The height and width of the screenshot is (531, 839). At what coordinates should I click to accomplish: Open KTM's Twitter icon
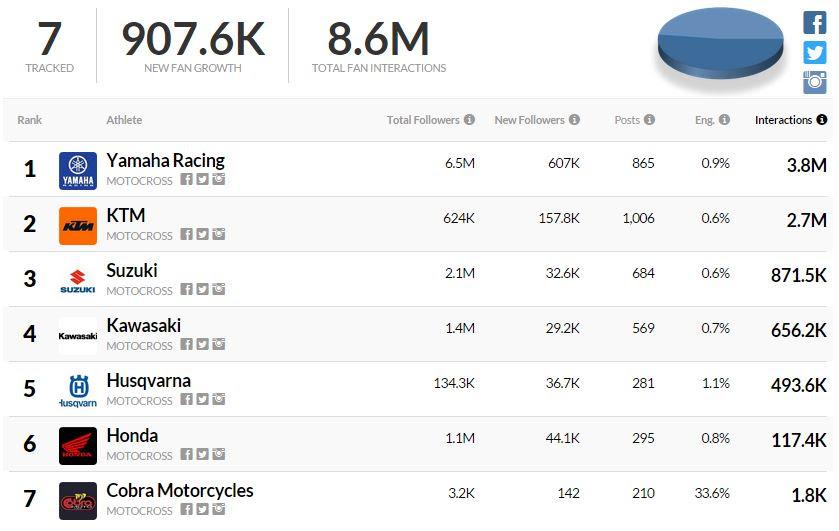(202, 235)
